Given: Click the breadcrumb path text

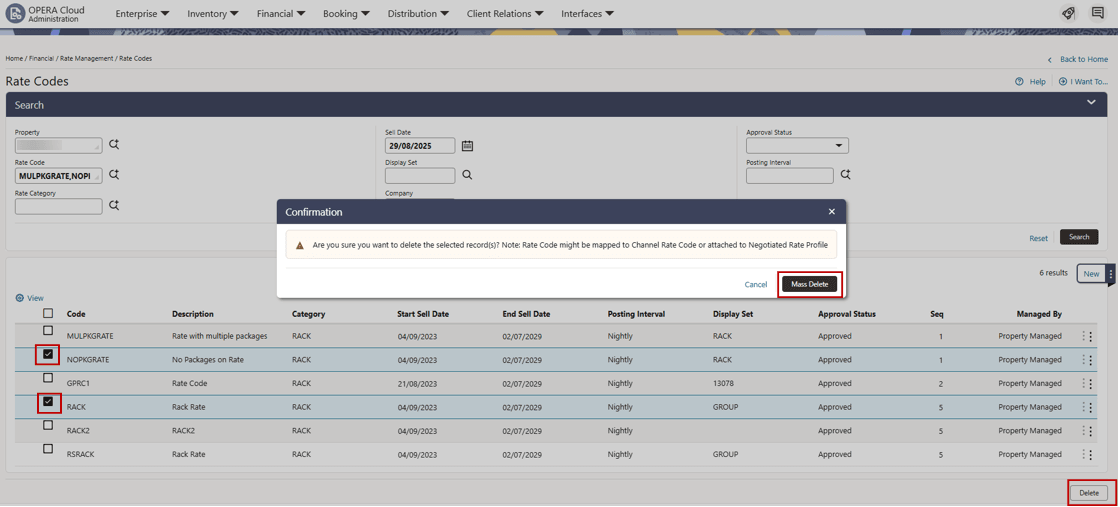Looking at the screenshot, I should click(x=79, y=59).
